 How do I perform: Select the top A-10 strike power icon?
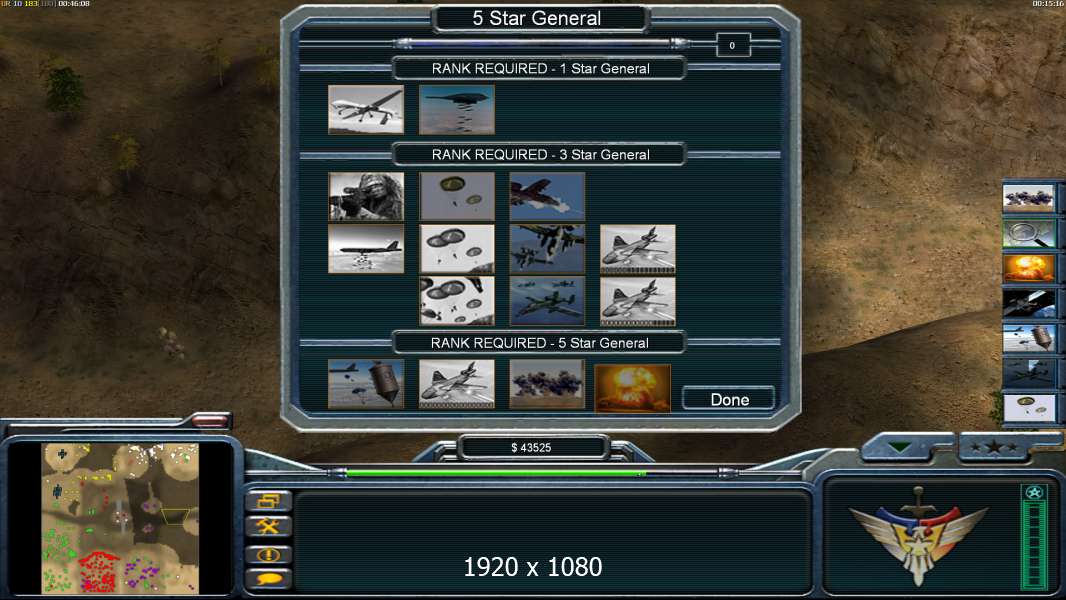pyautogui.click(x=547, y=196)
